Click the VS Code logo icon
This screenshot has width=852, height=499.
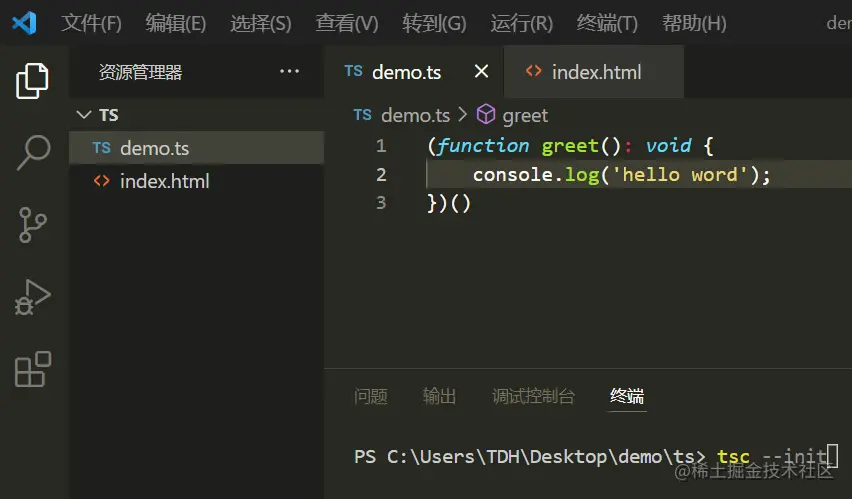click(x=24, y=23)
